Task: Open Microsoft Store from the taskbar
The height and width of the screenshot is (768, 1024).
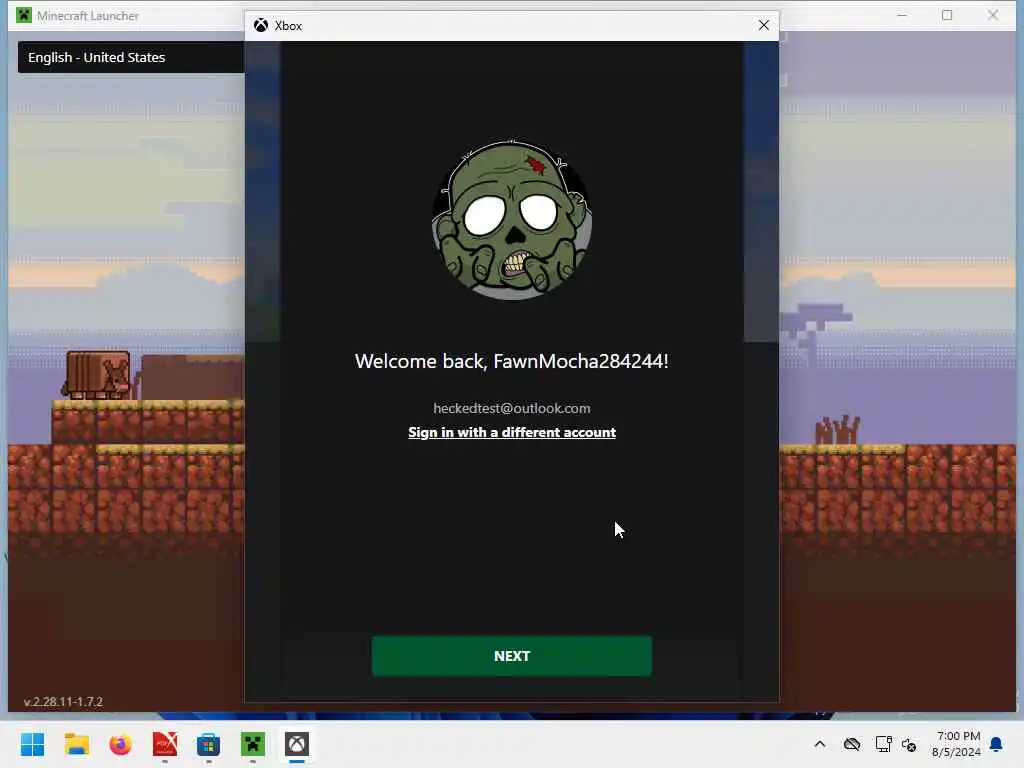Action: [x=208, y=744]
